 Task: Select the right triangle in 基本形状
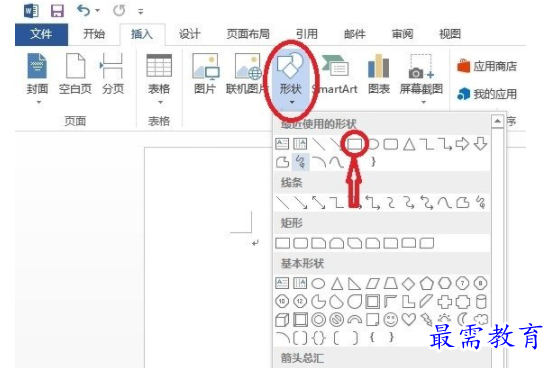coord(354,284)
